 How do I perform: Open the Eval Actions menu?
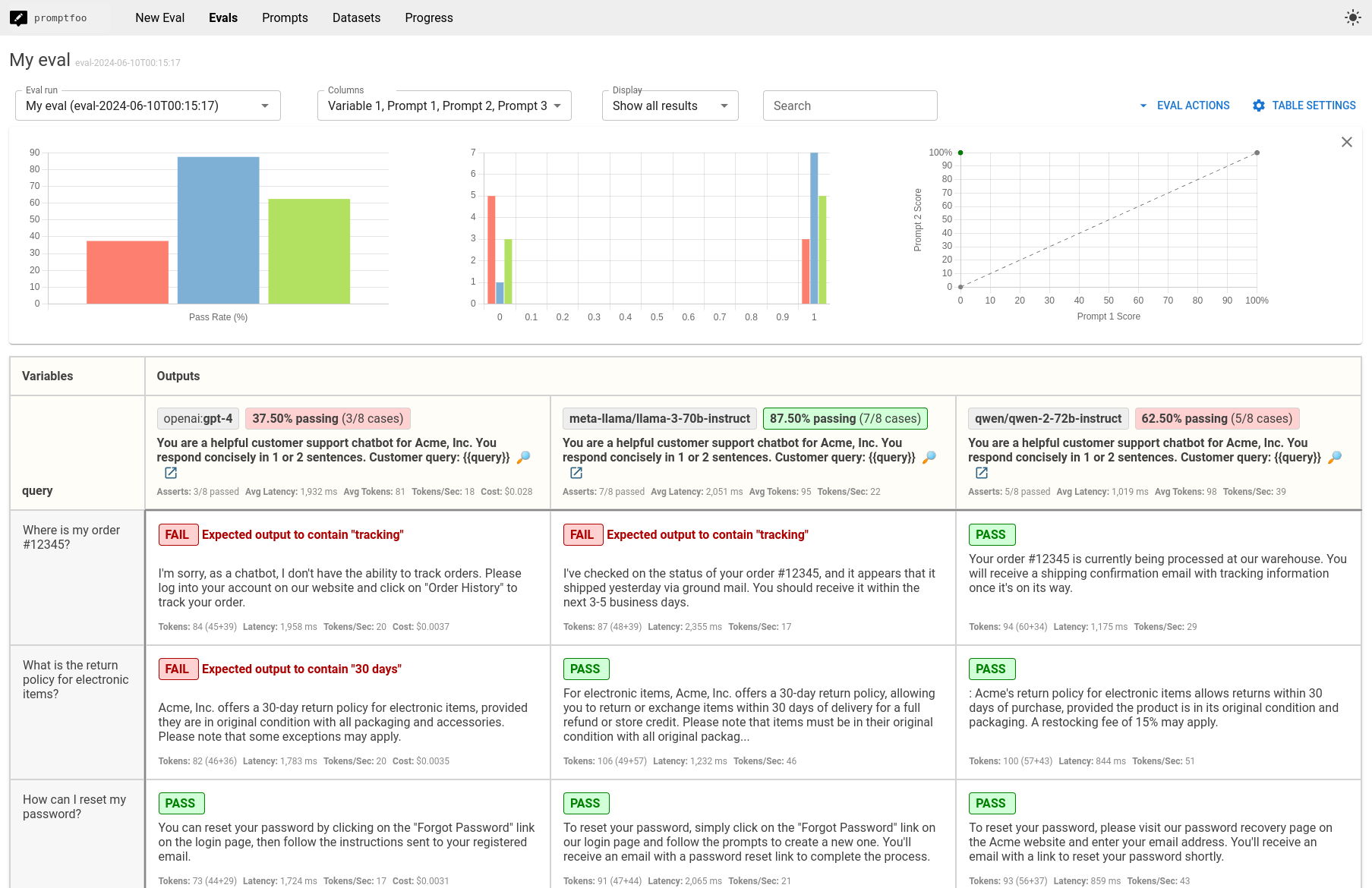pos(1184,105)
